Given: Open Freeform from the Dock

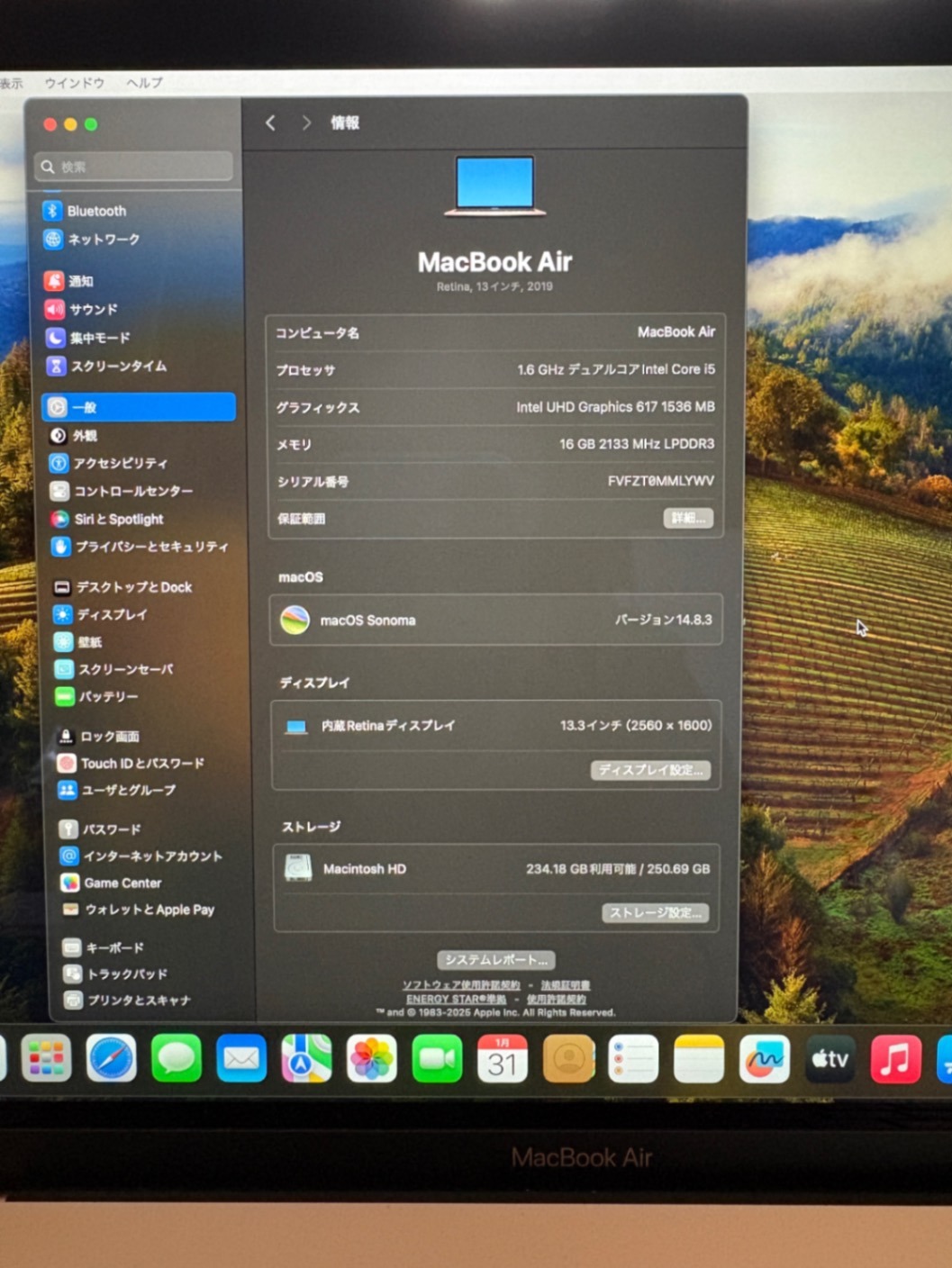Looking at the screenshot, I should (x=765, y=1058).
